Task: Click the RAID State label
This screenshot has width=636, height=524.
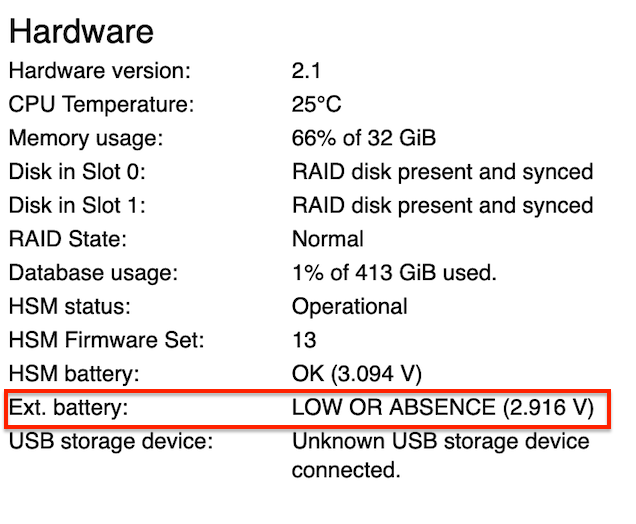Action: click(x=65, y=239)
